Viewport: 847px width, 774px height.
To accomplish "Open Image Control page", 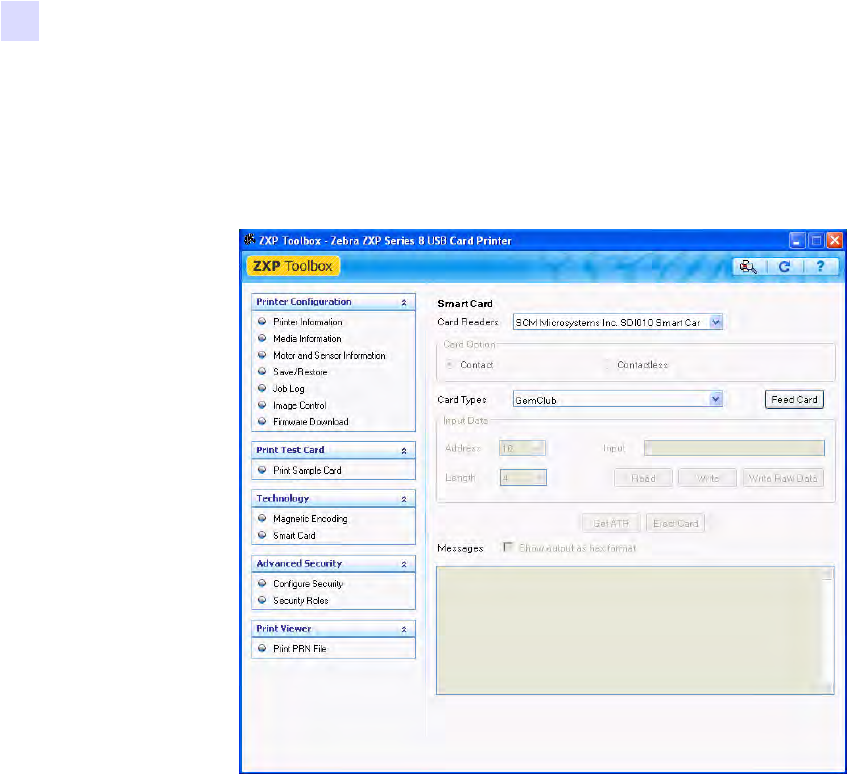I will [299, 405].
